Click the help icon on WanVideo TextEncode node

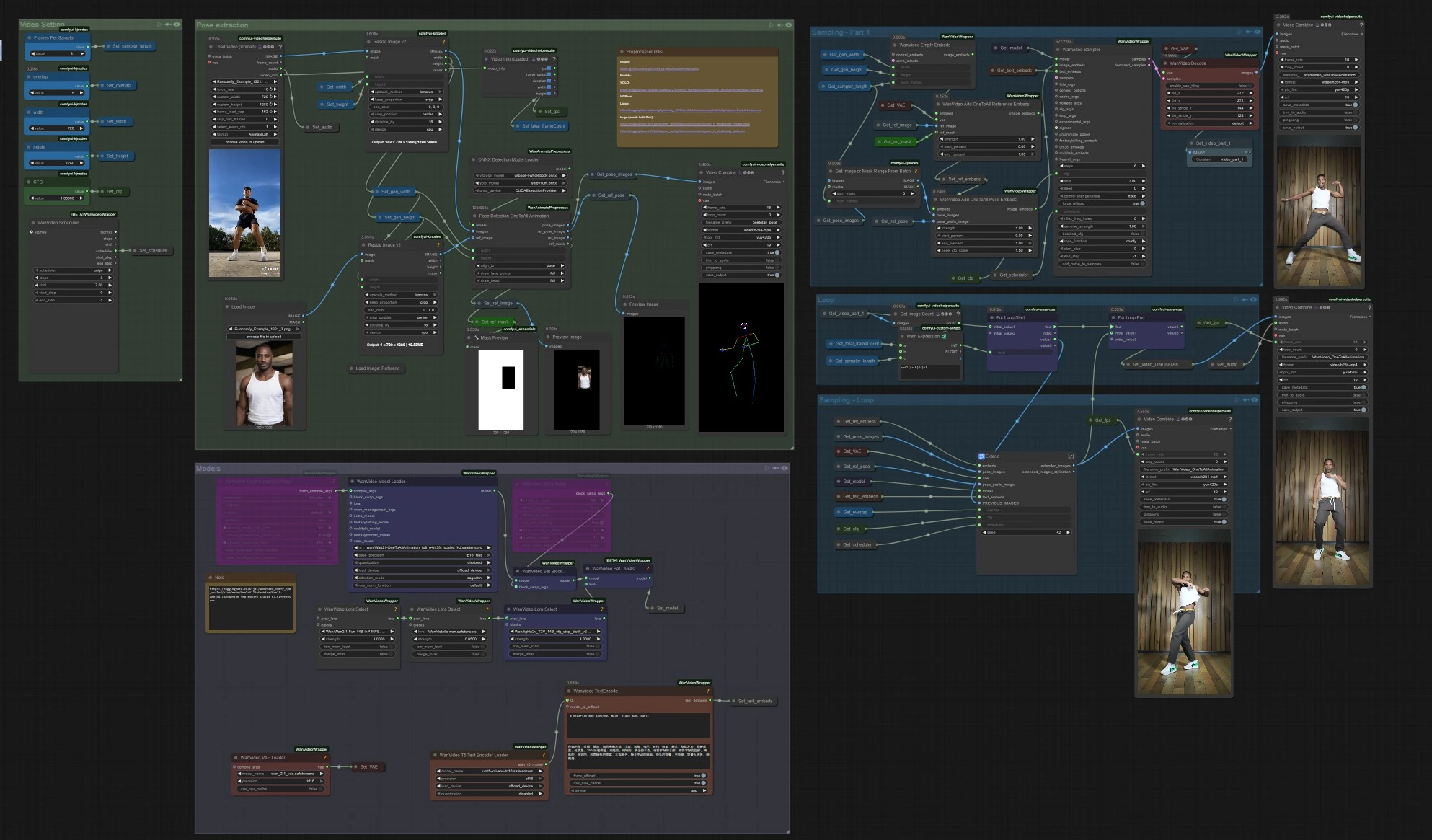coord(708,691)
